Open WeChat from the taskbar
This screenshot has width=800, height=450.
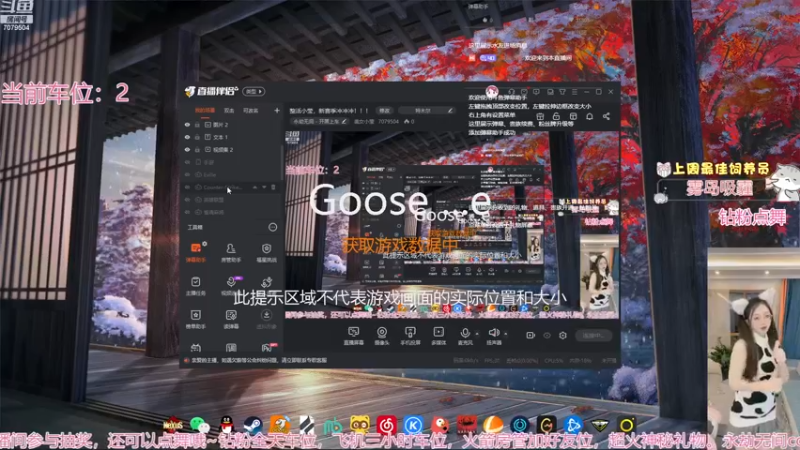[x=199, y=424]
